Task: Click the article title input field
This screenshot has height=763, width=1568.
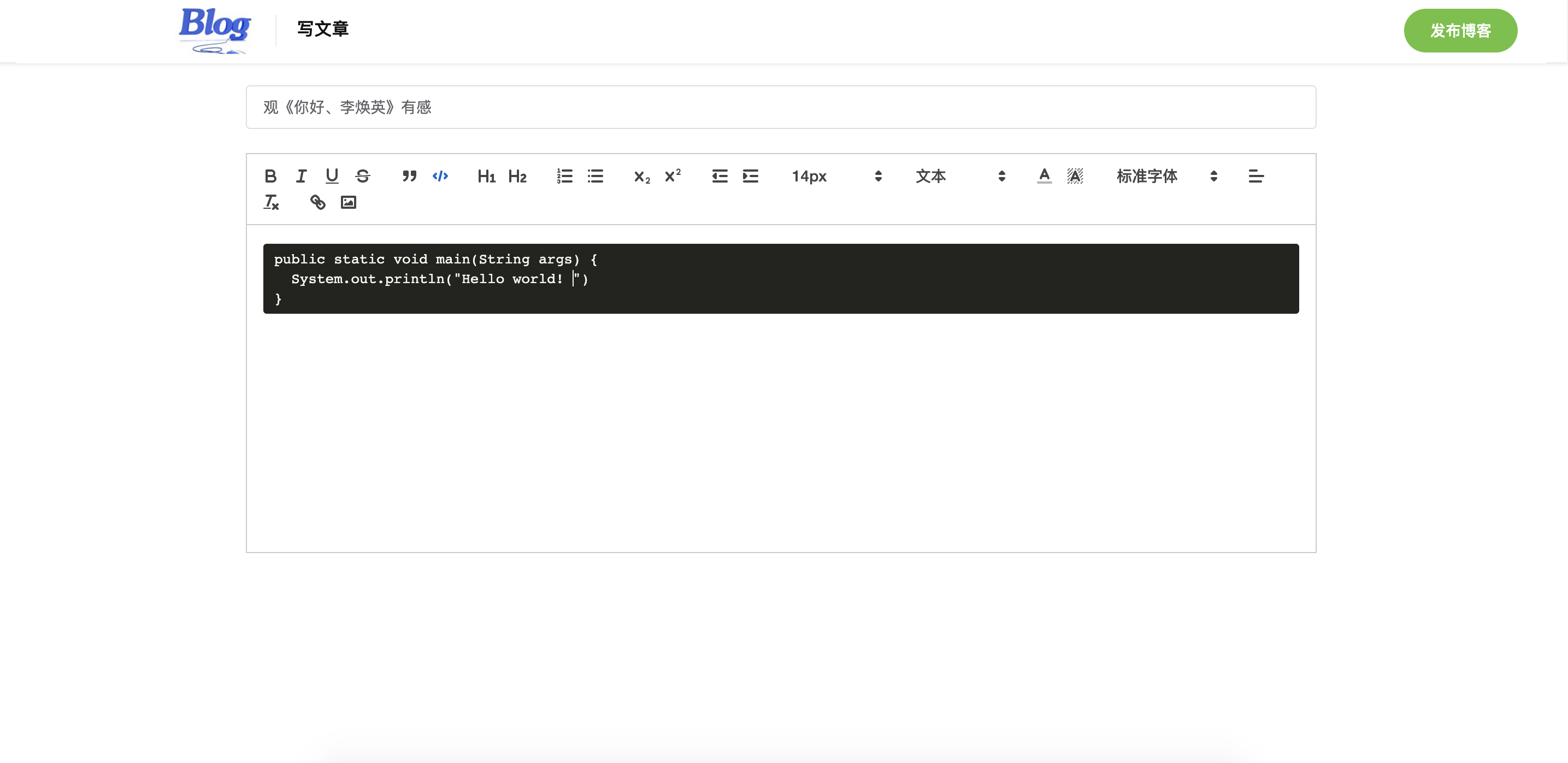Action: [x=781, y=107]
